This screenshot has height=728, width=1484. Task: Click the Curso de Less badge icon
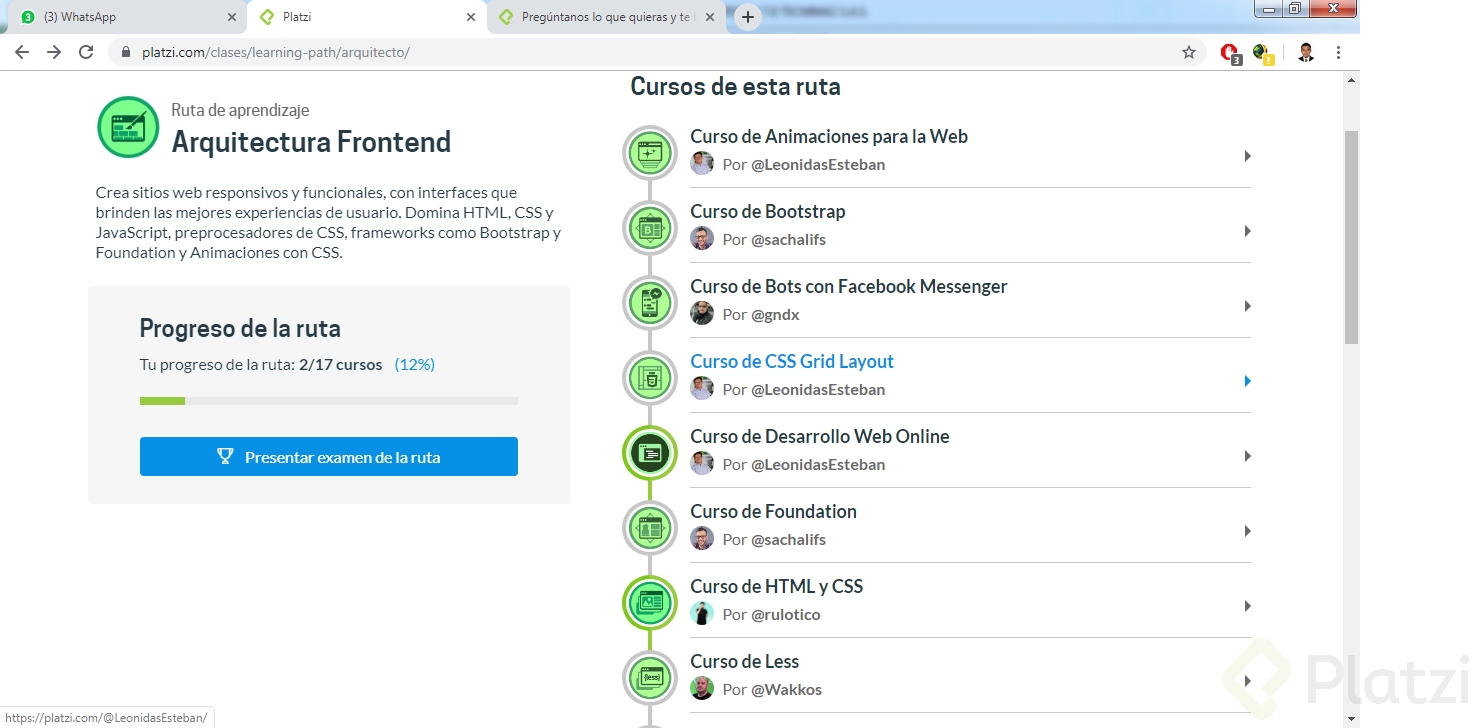click(650, 679)
